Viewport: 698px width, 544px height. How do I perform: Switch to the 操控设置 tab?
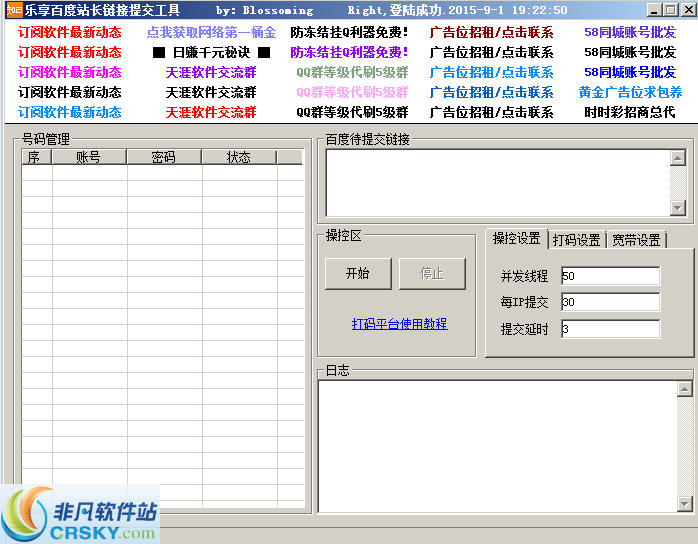coord(516,239)
